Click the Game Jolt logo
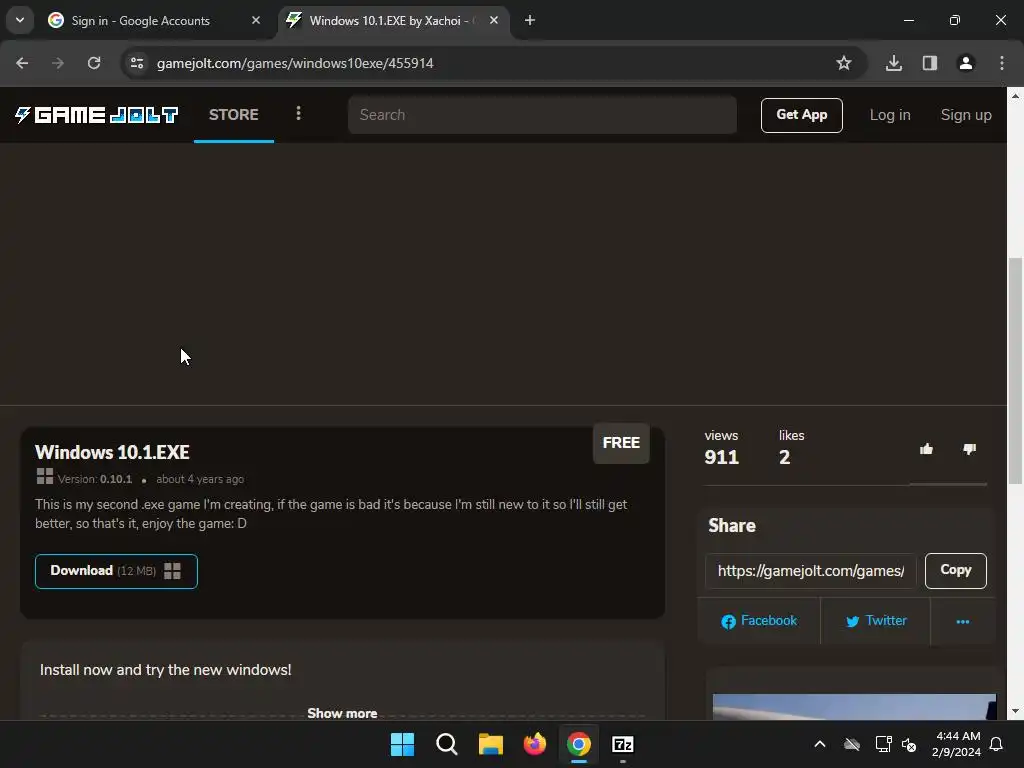Screen dimensions: 1024x768 (97, 115)
